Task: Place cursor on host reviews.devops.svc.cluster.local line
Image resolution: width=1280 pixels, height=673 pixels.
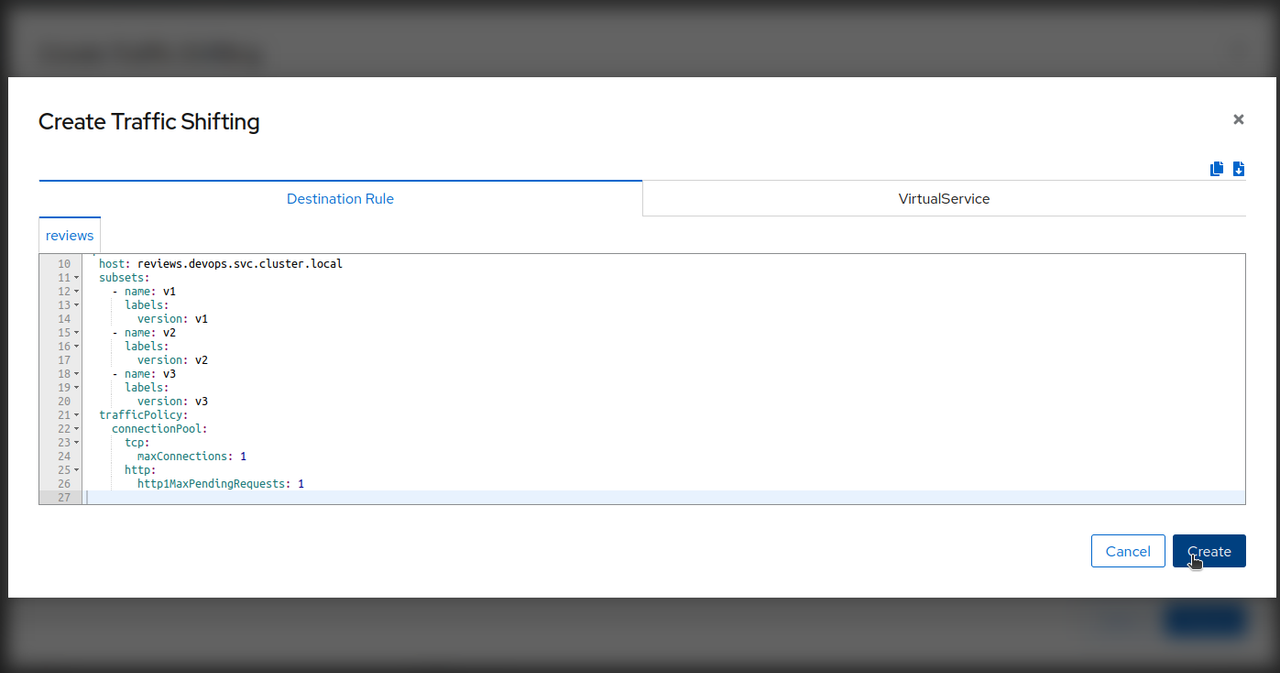Action: point(220,264)
